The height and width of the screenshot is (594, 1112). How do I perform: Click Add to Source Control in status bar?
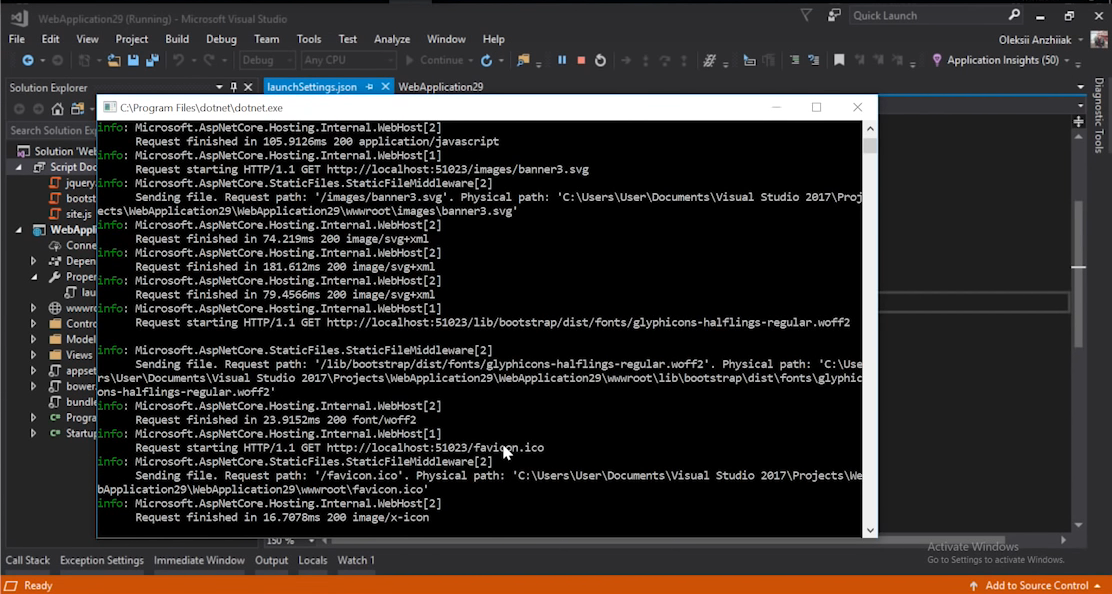click(x=1037, y=585)
